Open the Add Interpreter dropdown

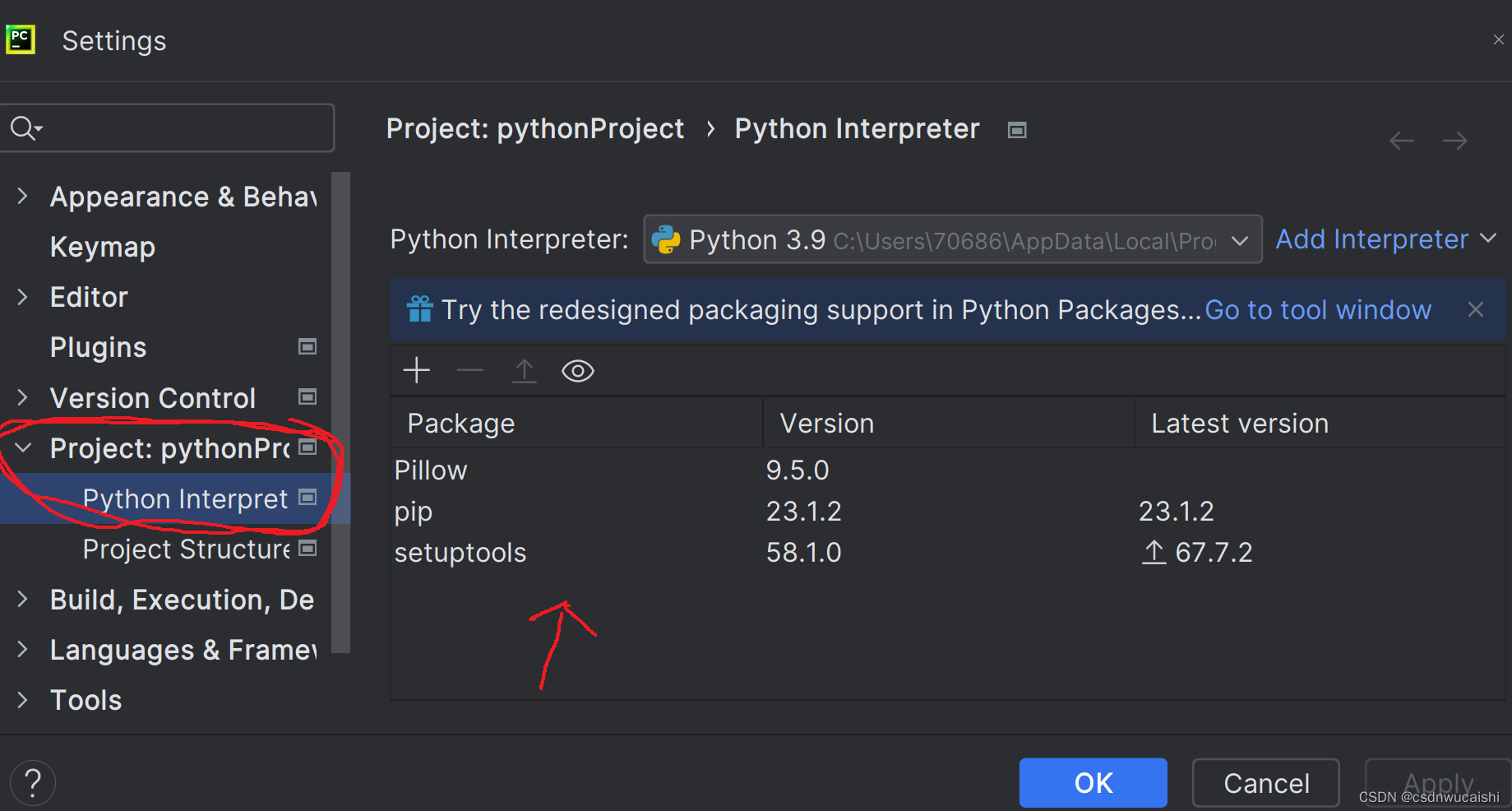(1385, 239)
